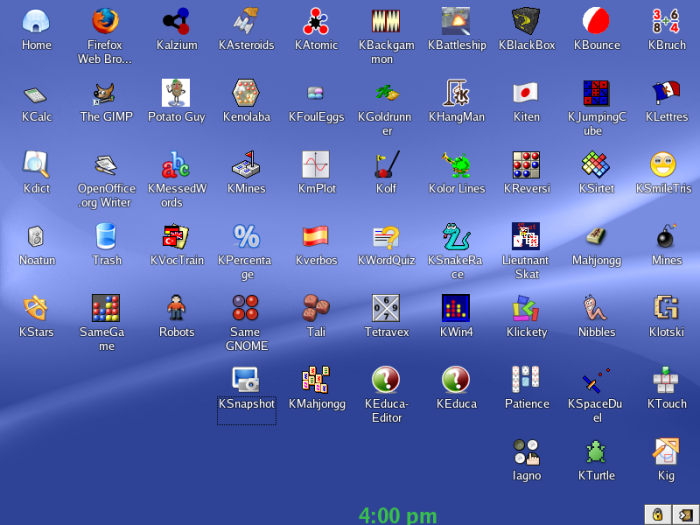This screenshot has width=700, height=525.
Task: Open the Tetravex puzzle icon
Action: coord(386,308)
